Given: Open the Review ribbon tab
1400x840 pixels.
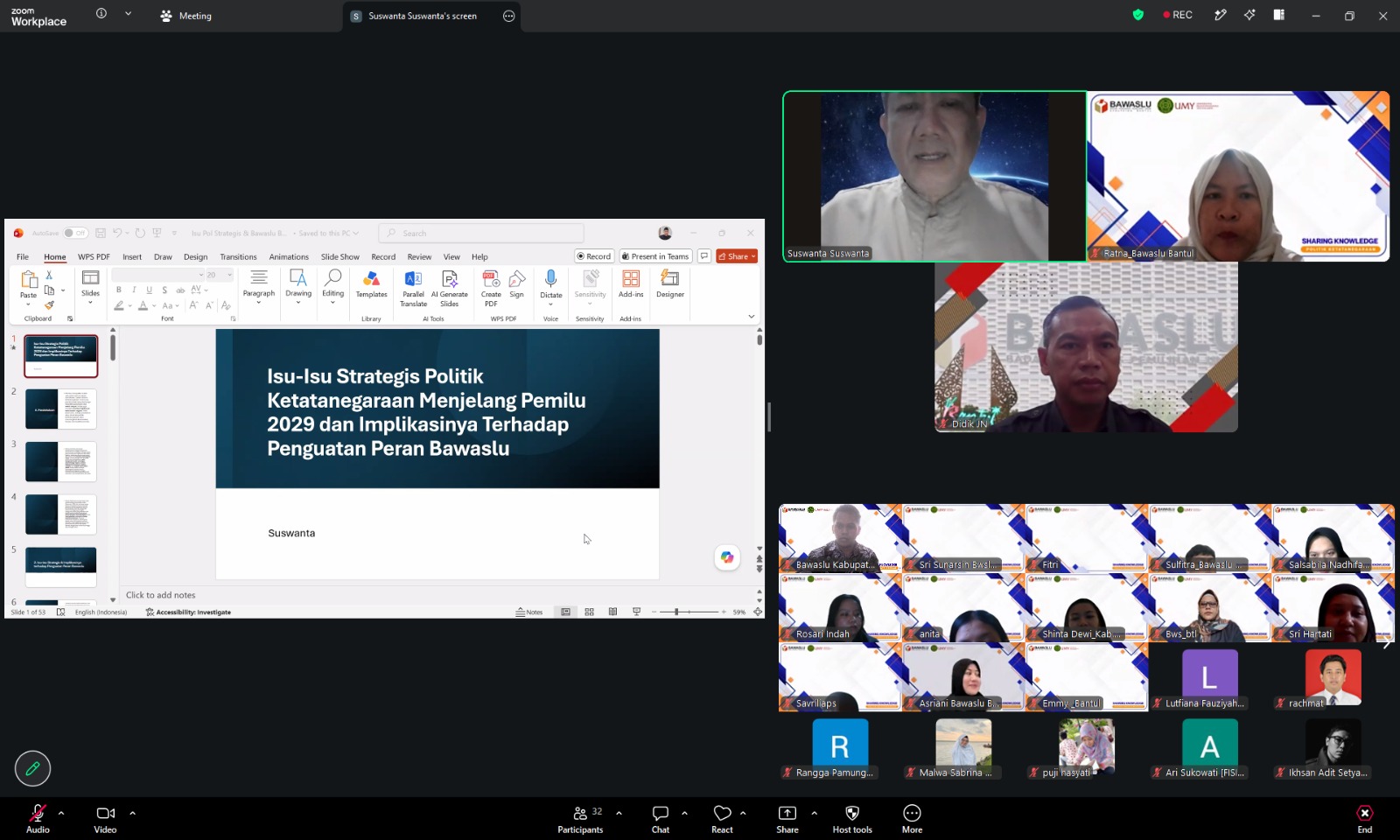Looking at the screenshot, I should coord(419,257).
